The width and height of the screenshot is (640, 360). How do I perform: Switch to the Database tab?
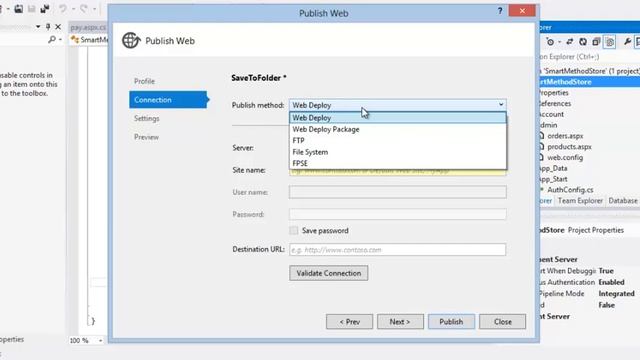[623, 201]
